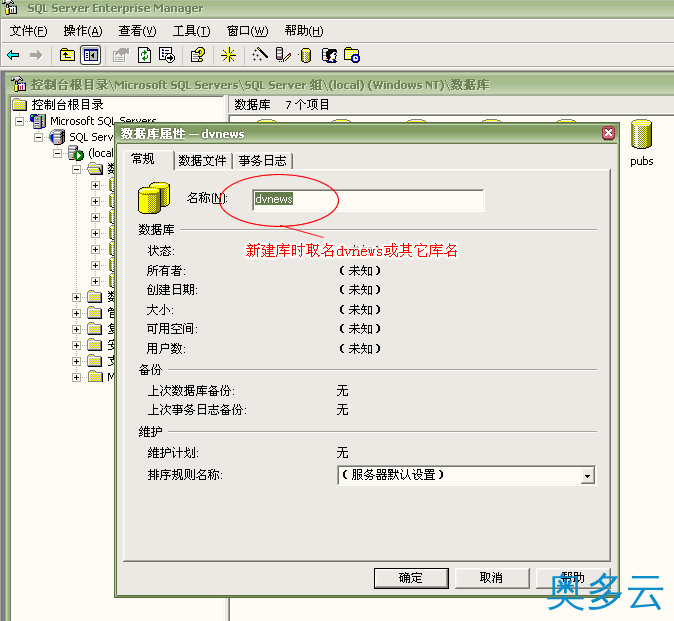
Task: Click the 帮助 button in dialog
Action: (573, 578)
